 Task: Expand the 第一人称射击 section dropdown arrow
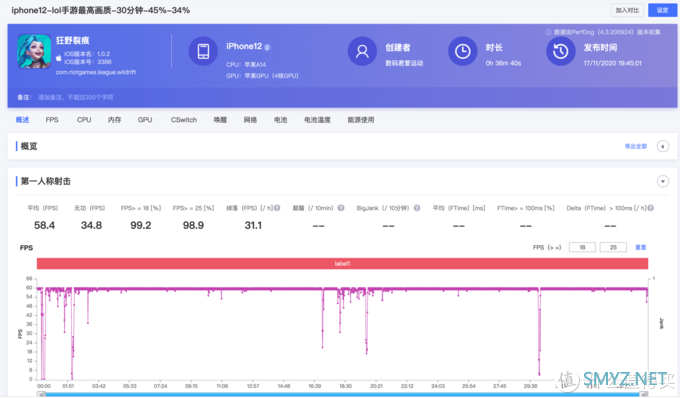tap(663, 181)
